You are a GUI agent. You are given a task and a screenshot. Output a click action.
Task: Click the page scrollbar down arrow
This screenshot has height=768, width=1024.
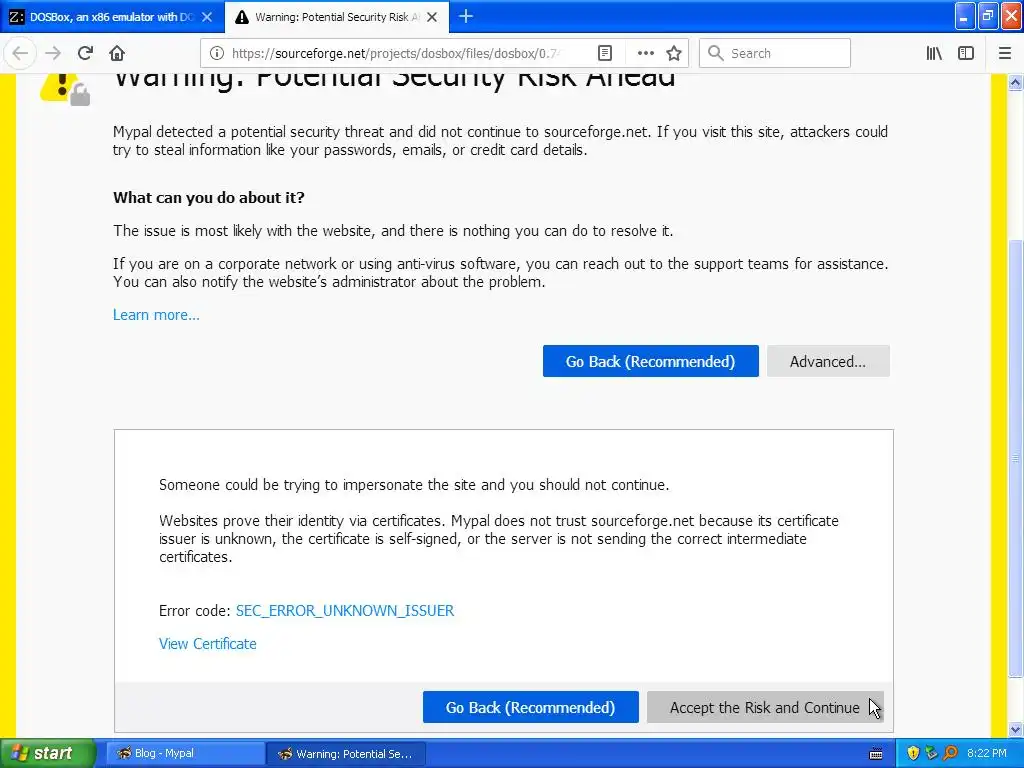1016,729
